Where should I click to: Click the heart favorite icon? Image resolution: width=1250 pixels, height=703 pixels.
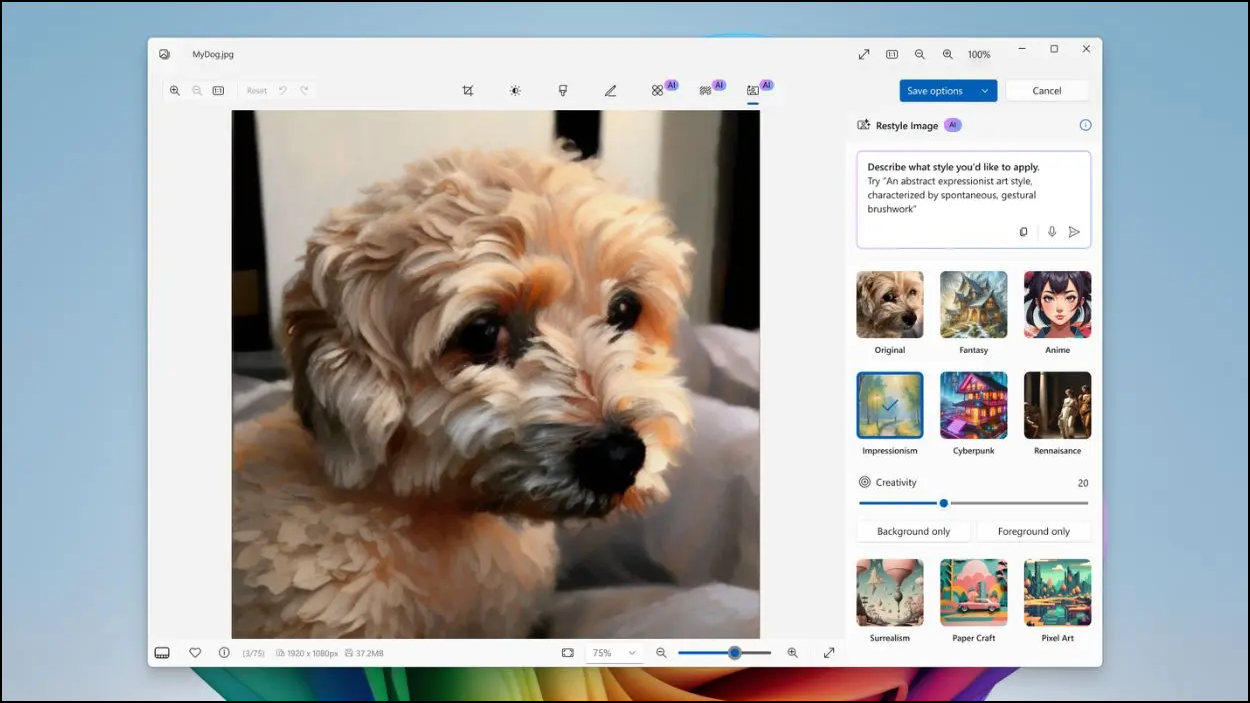click(195, 653)
